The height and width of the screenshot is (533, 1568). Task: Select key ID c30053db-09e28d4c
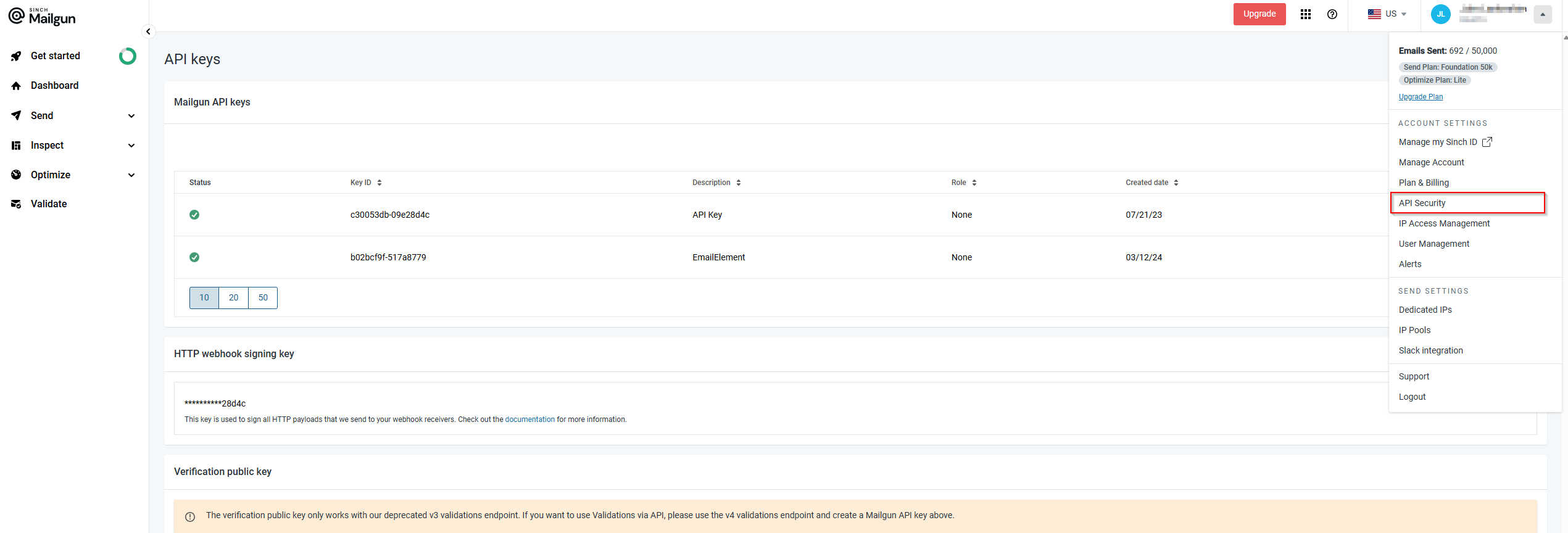coord(390,215)
